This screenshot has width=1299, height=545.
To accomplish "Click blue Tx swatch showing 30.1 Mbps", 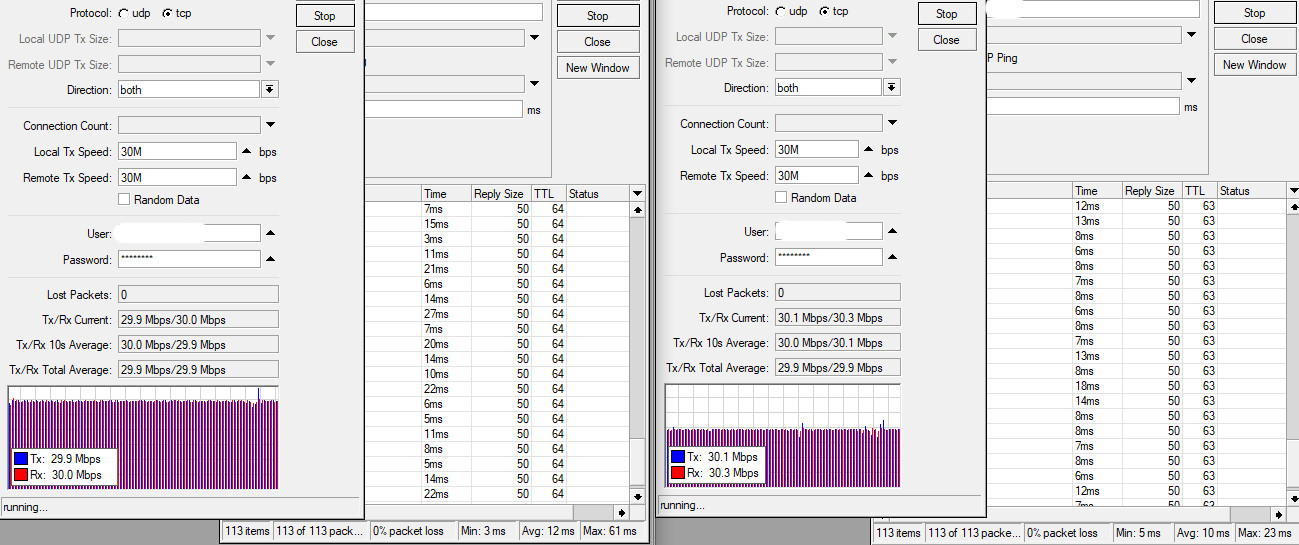I will click(679, 456).
